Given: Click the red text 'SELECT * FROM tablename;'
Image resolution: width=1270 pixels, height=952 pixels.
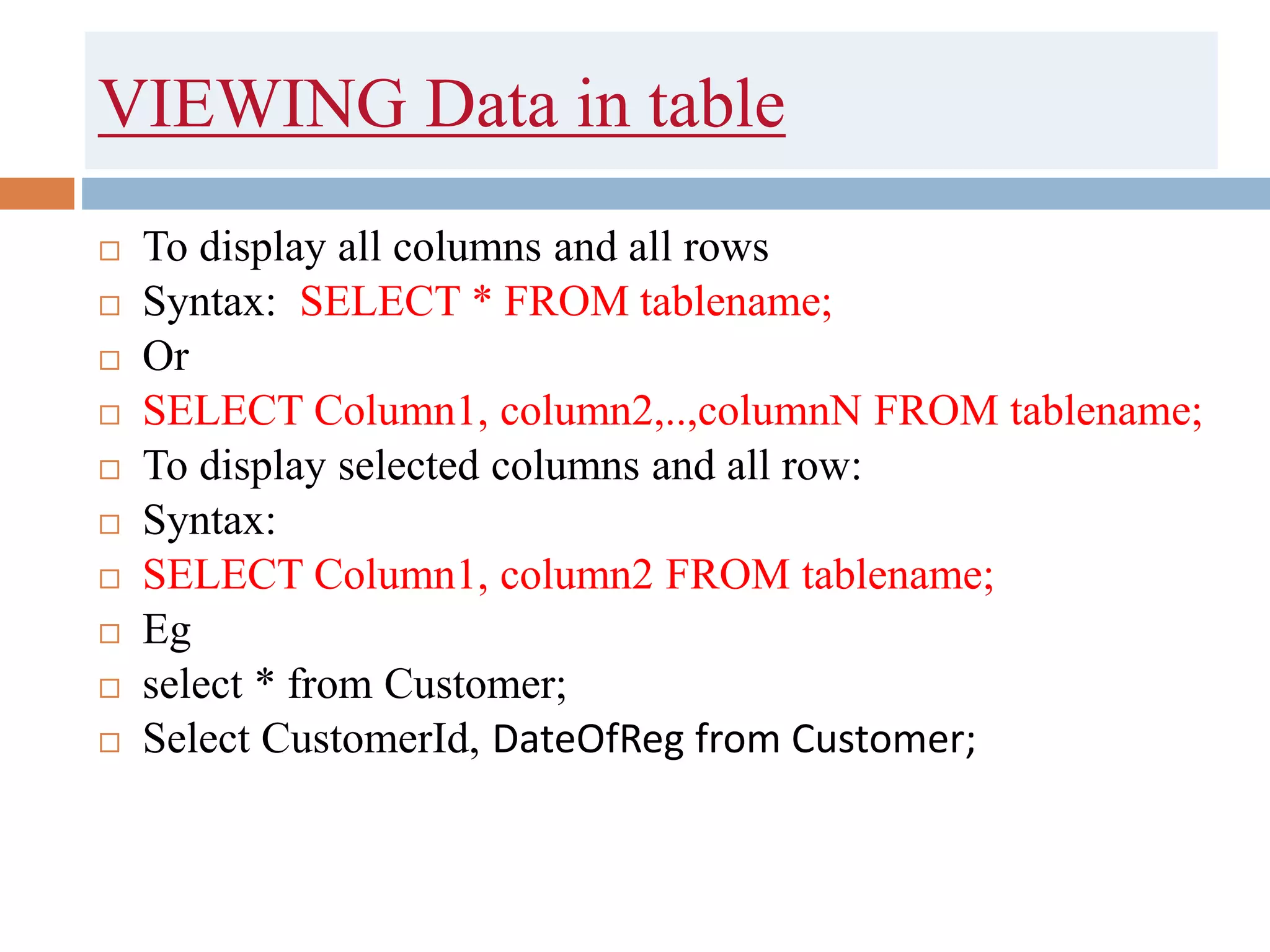Looking at the screenshot, I should [566, 302].
